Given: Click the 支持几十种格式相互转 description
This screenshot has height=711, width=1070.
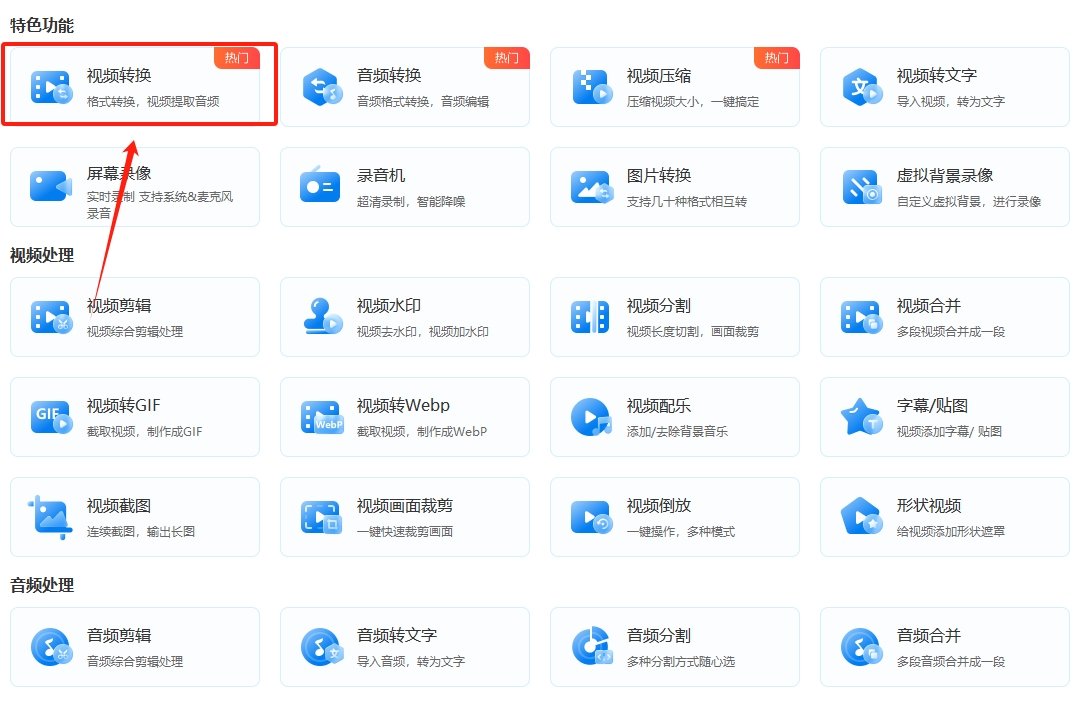Looking at the screenshot, I should (x=686, y=201).
